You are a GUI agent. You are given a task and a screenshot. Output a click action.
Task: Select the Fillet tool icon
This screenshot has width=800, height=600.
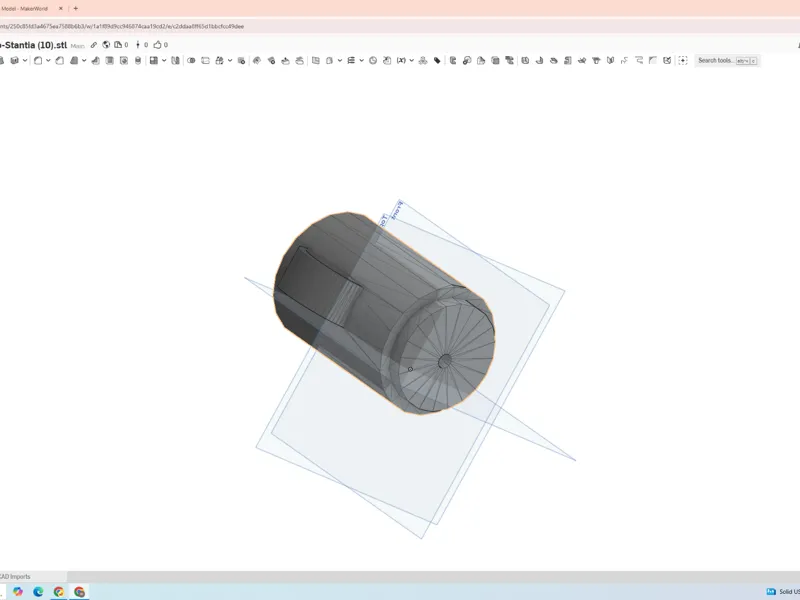pyautogui.click(x=38, y=60)
